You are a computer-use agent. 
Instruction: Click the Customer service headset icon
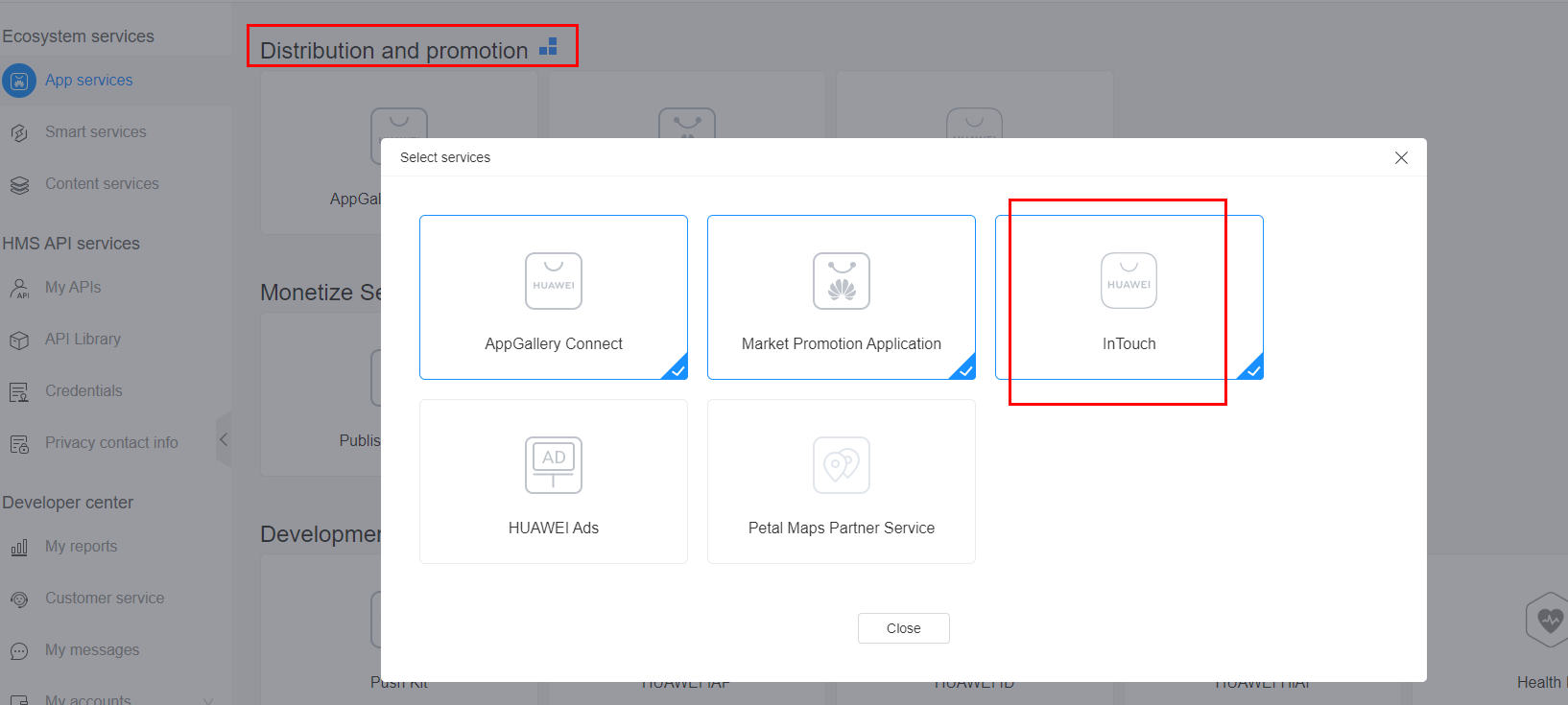point(19,599)
